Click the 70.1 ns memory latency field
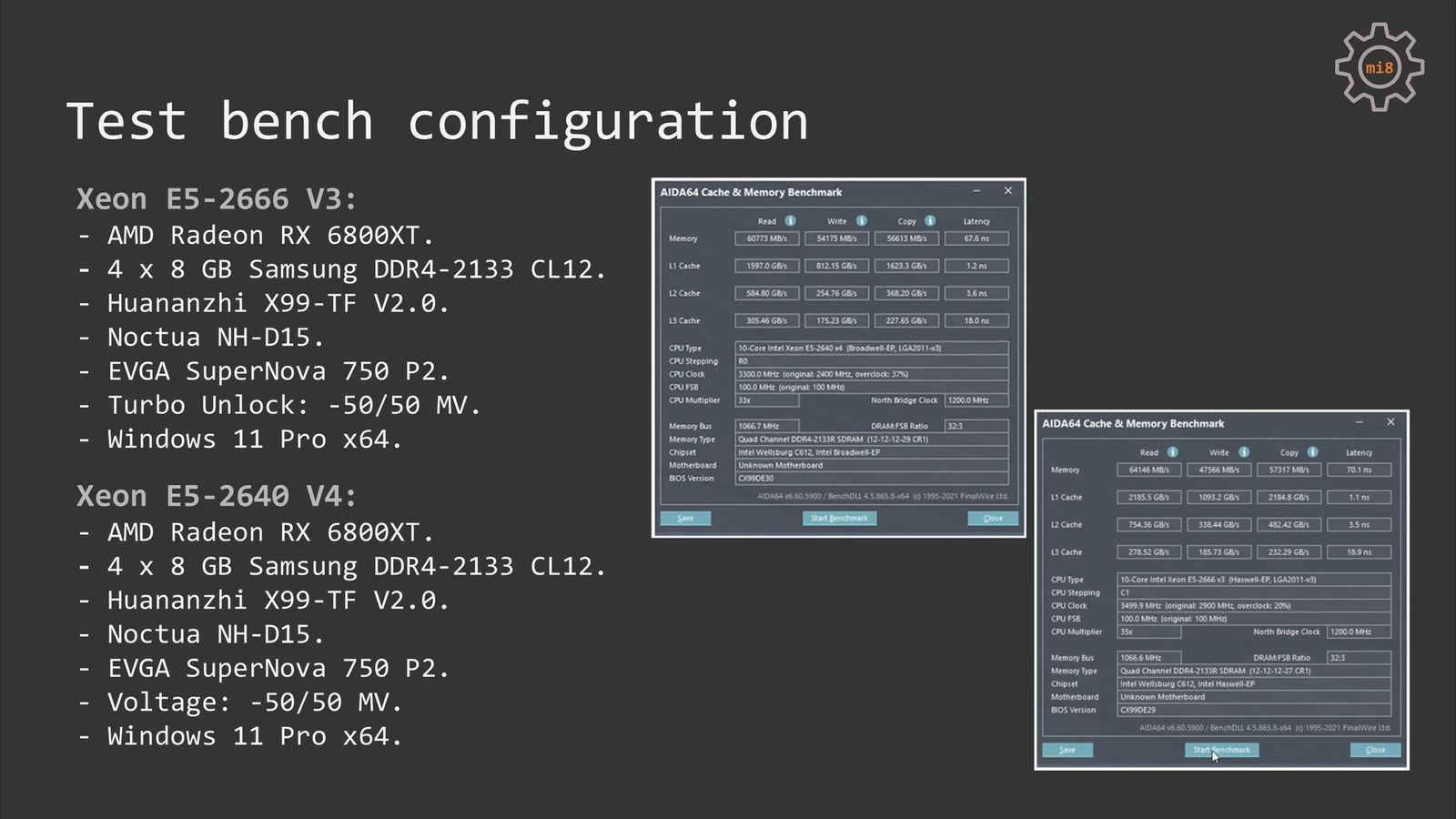Screen dimensions: 1456x819 point(1359,470)
